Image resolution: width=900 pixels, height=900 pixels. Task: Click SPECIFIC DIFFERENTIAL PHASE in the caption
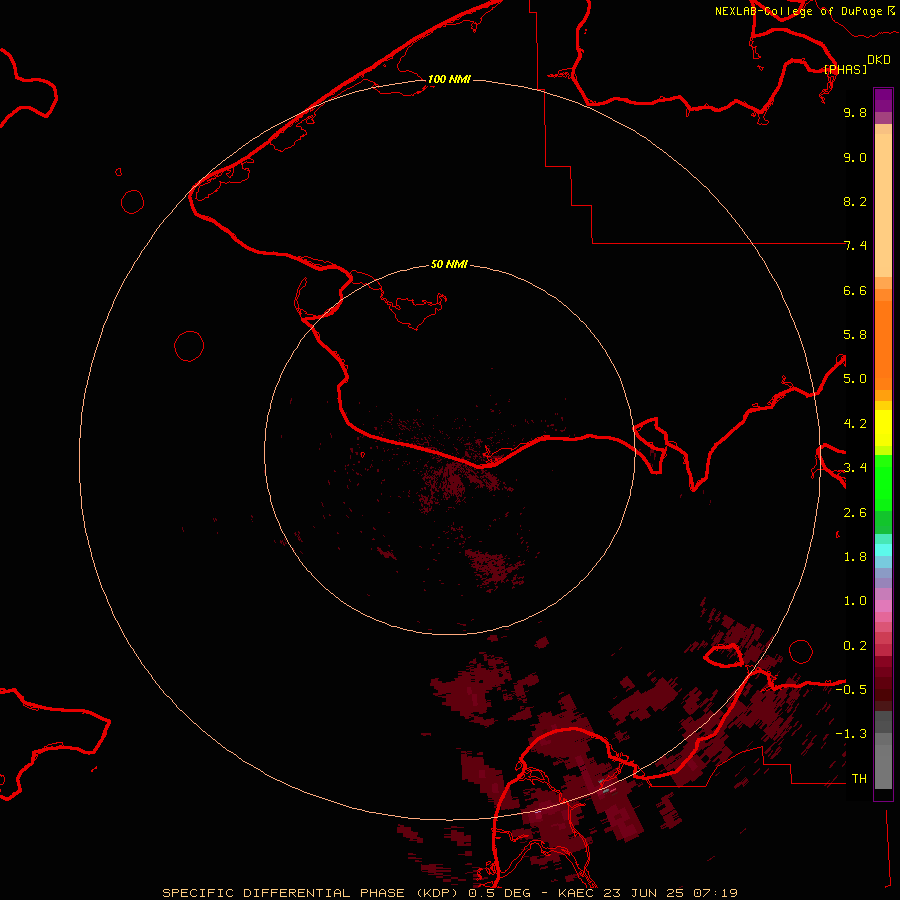coord(284,893)
